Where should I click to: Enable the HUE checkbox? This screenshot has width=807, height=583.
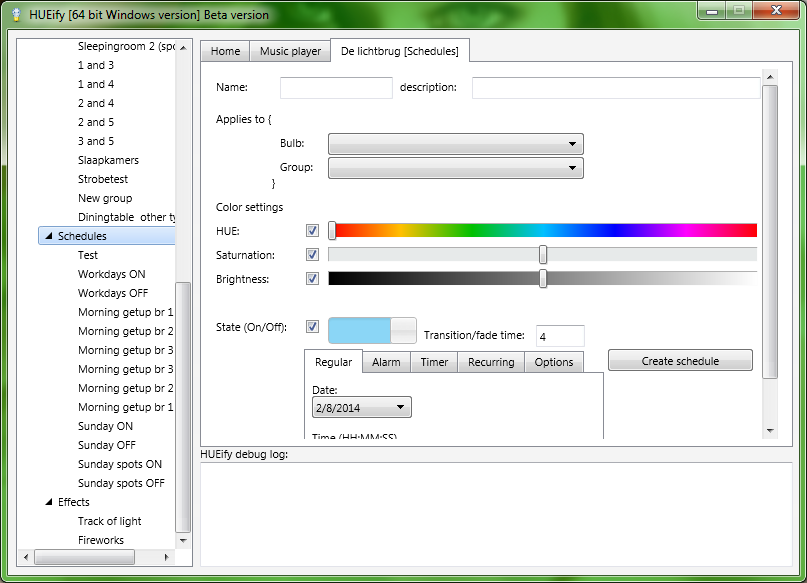point(312,231)
